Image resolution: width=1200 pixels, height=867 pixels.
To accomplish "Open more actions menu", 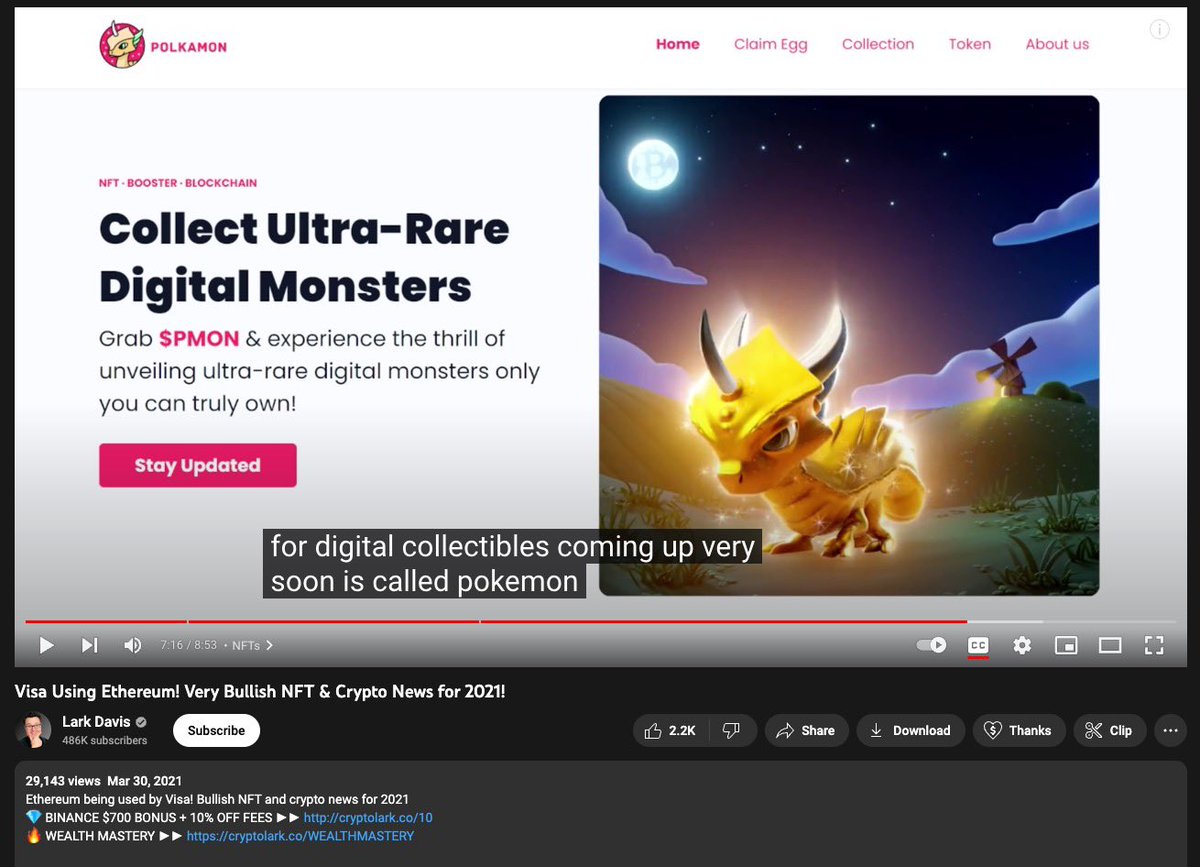I will pos(1170,731).
